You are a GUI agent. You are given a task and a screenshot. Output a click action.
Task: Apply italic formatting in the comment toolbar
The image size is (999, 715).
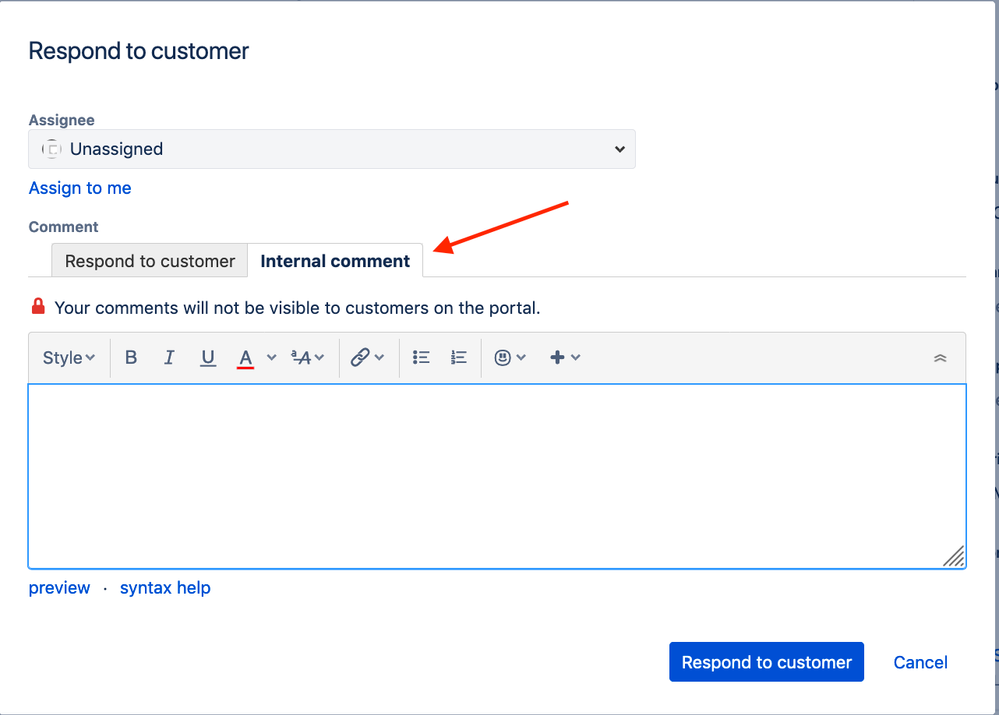pos(169,358)
